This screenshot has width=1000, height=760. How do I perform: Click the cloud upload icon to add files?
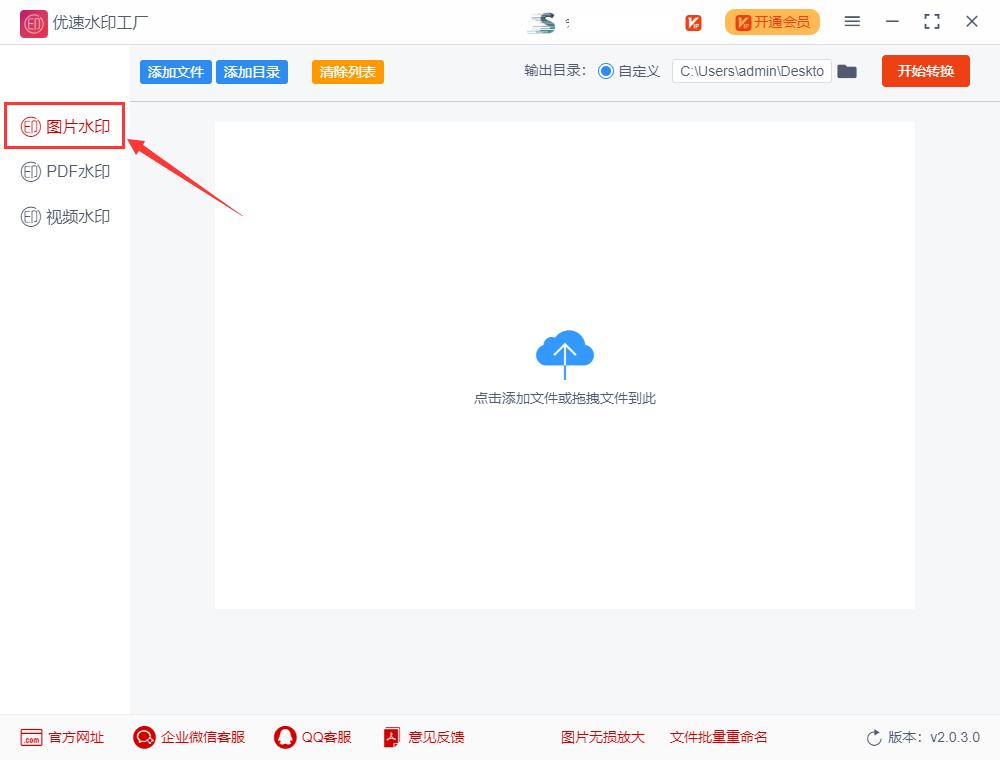click(565, 351)
